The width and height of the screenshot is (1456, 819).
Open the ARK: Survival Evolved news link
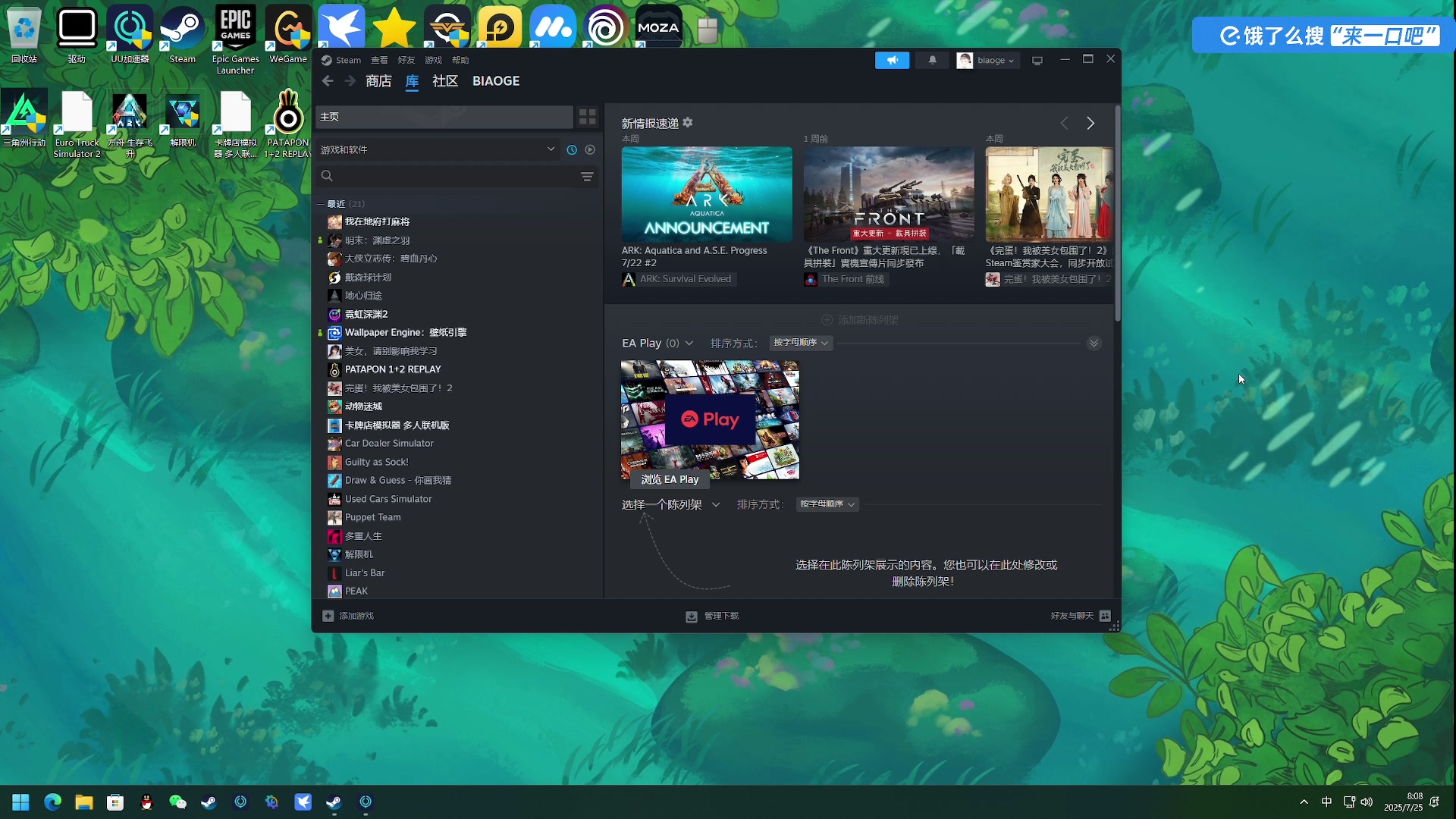click(x=678, y=280)
